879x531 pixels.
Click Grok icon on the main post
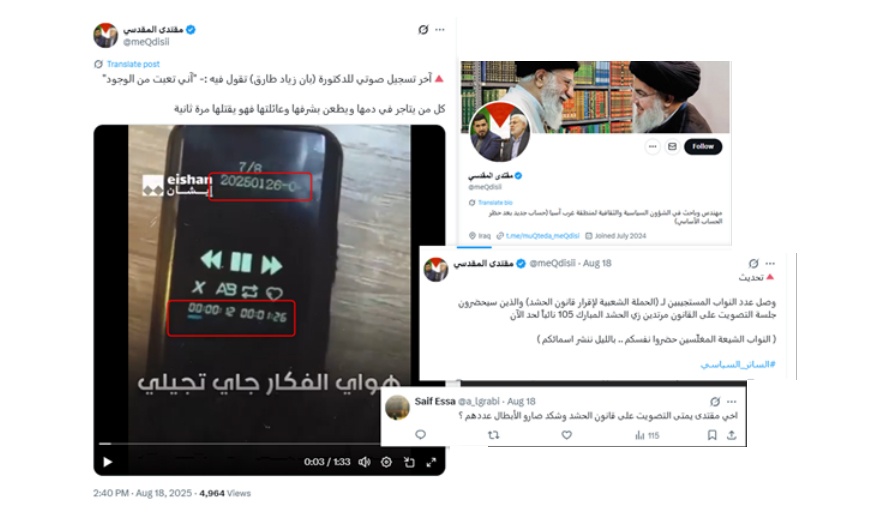pyautogui.click(x=423, y=30)
